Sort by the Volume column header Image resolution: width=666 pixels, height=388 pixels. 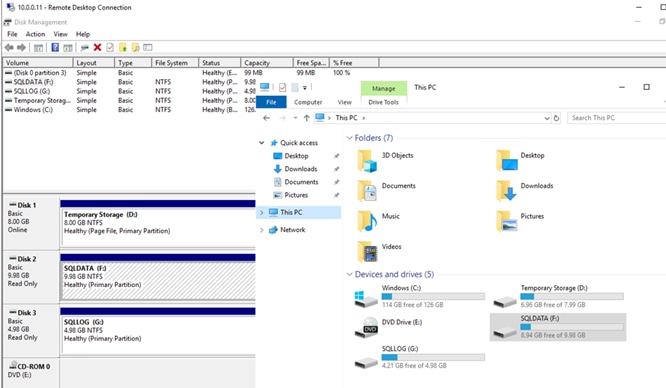coord(38,62)
